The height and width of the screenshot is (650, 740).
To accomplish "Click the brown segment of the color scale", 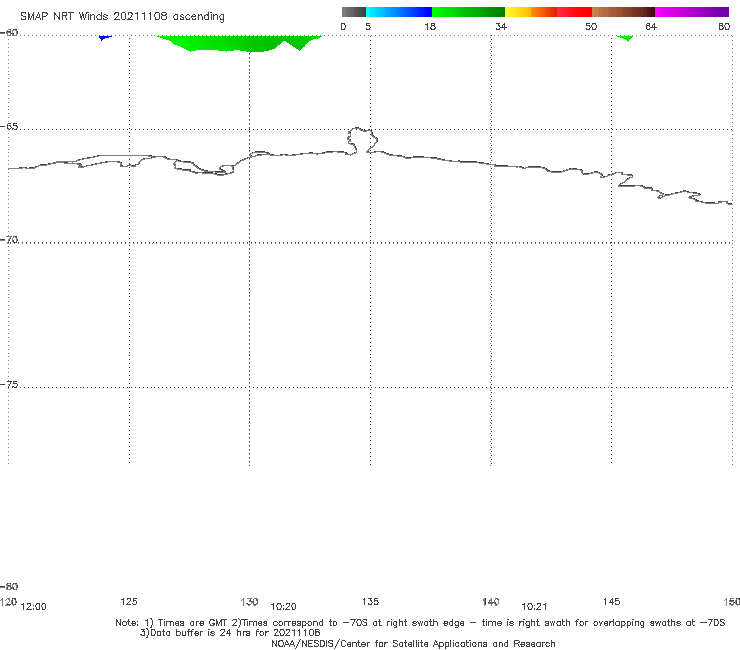I will (623, 12).
